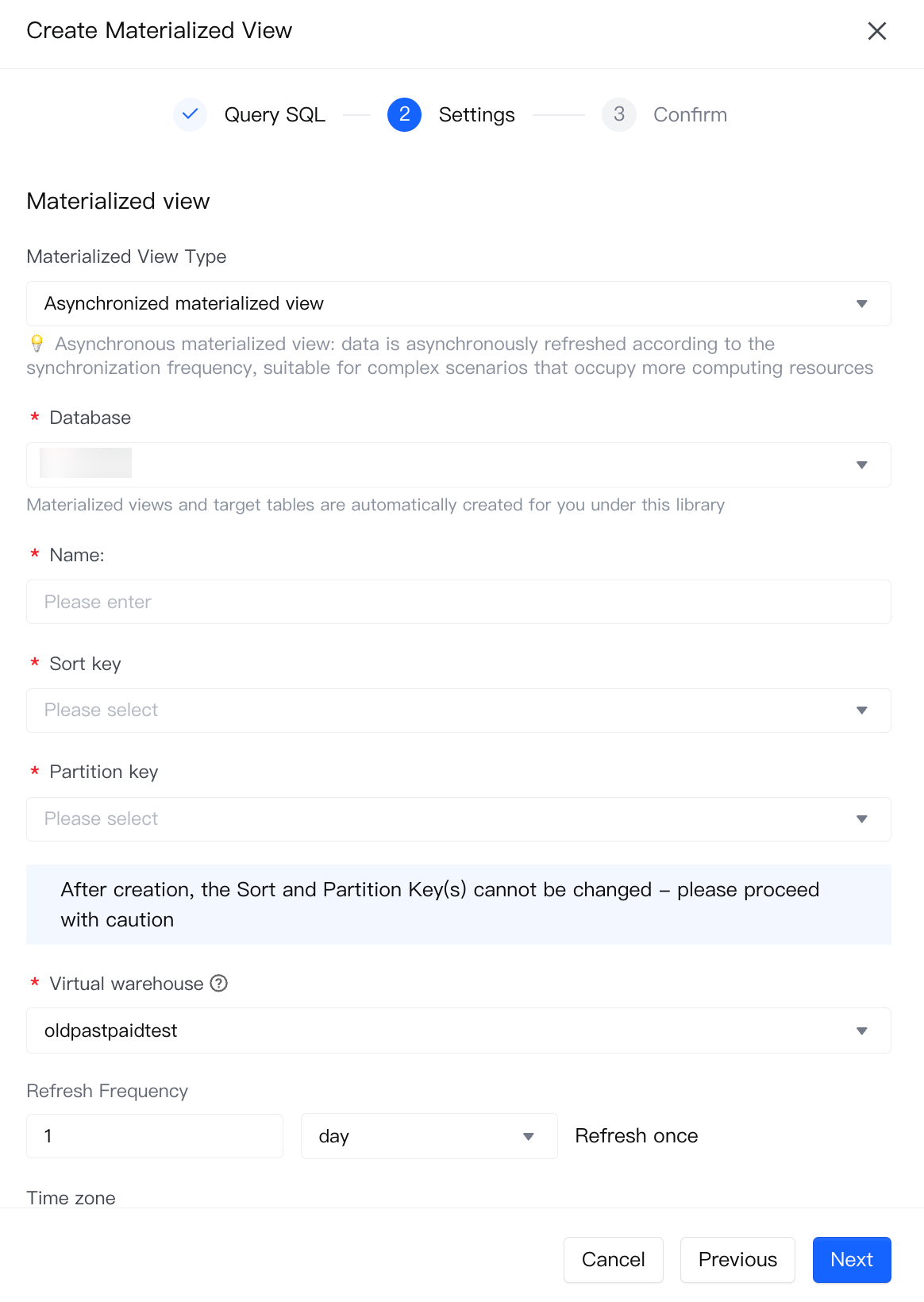This screenshot has height=1302, width=924.
Task: Go back with the Previous button
Action: pos(737,1260)
